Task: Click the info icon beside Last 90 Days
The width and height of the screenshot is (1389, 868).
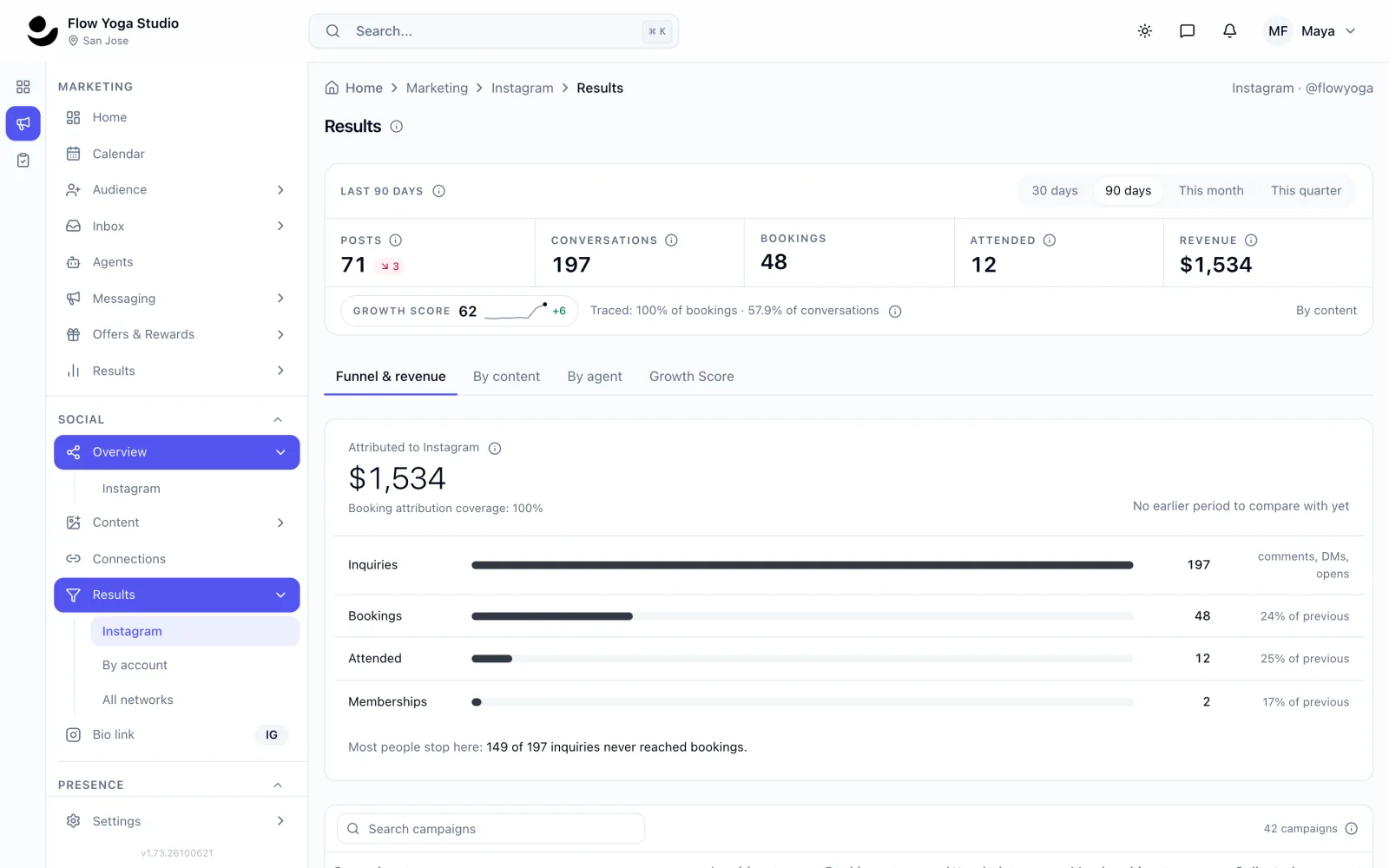Action: tap(439, 191)
